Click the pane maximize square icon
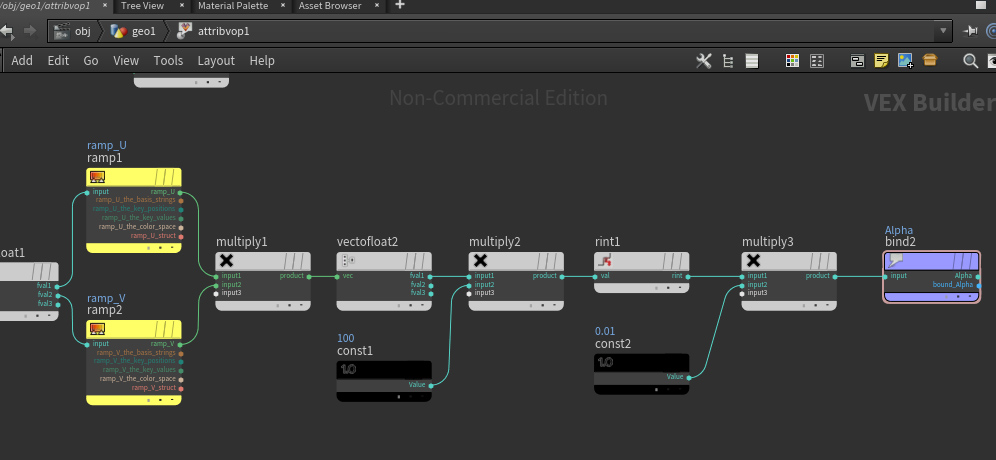This screenshot has width=996, height=460. (x=980, y=5)
